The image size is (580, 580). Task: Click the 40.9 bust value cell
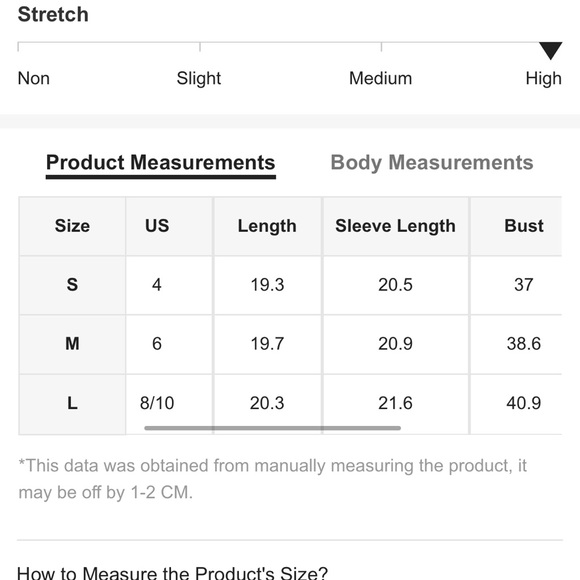pos(524,403)
